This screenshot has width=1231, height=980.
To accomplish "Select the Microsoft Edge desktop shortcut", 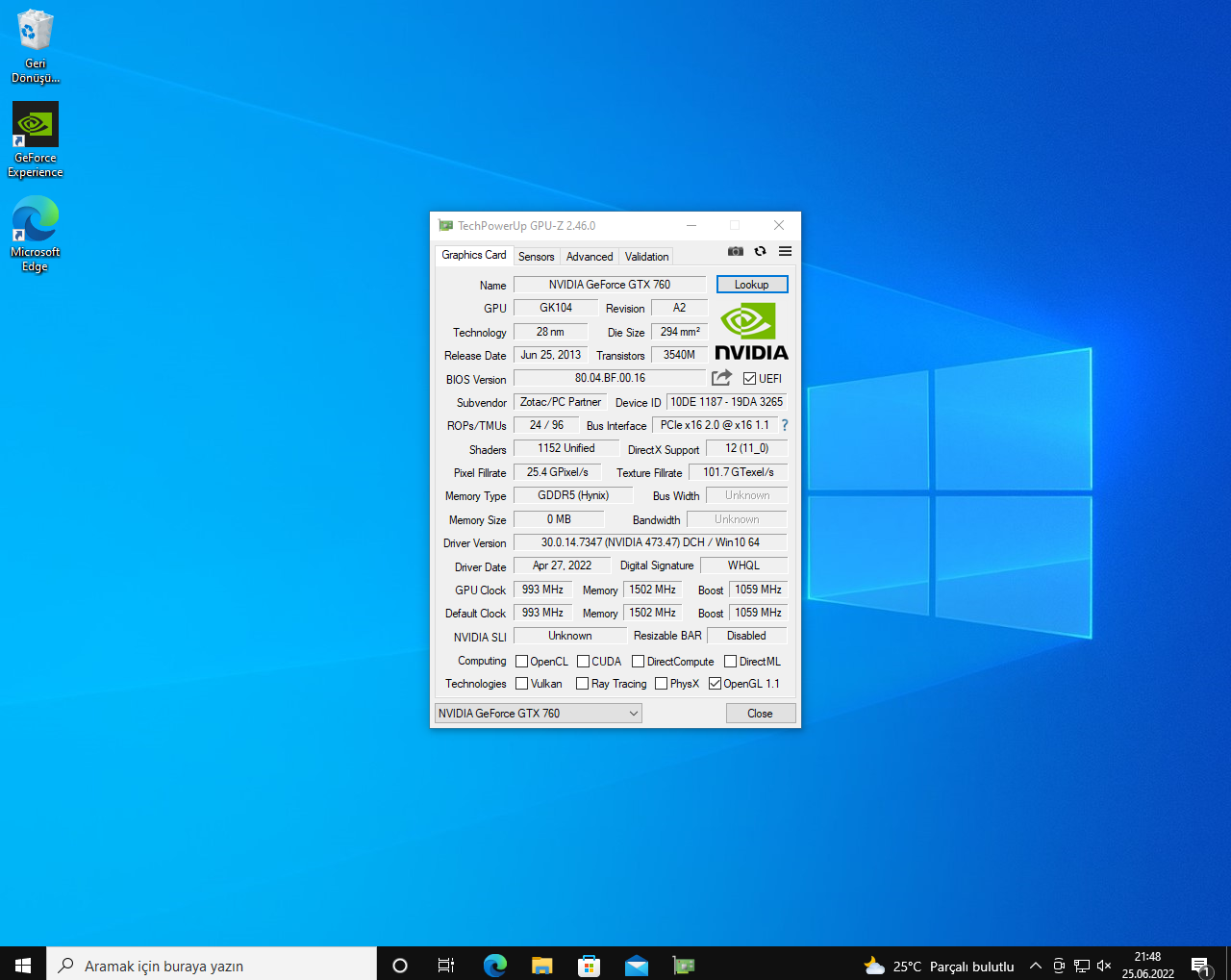I will [36, 235].
